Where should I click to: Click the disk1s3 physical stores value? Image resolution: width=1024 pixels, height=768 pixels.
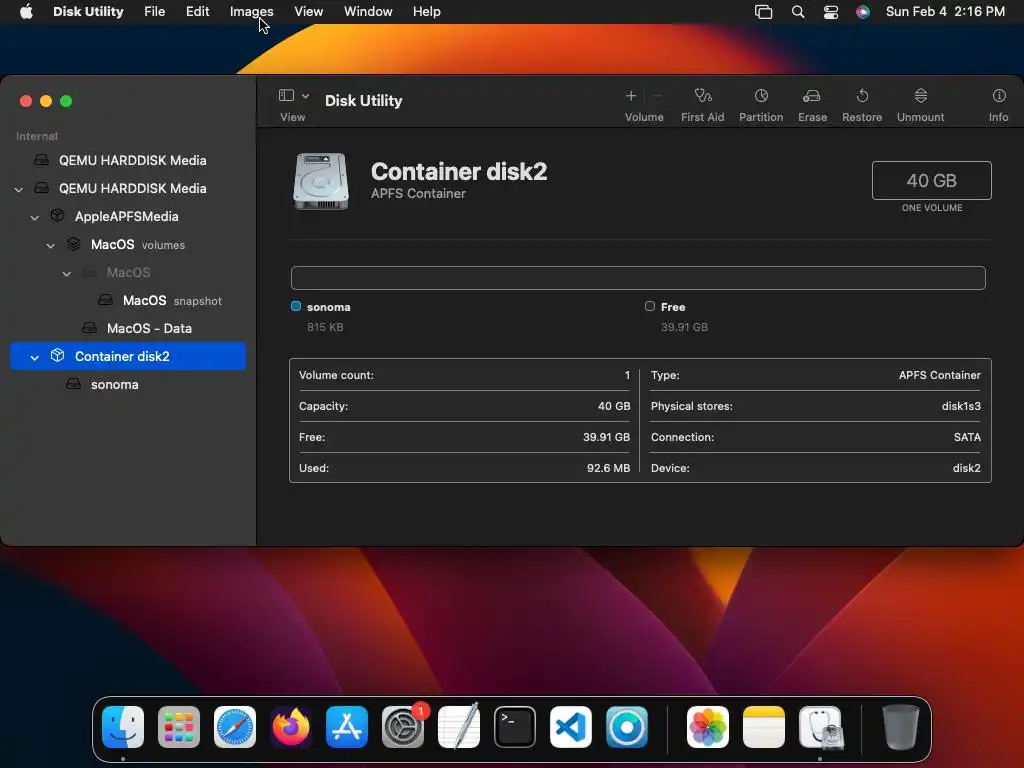(x=961, y=406)
